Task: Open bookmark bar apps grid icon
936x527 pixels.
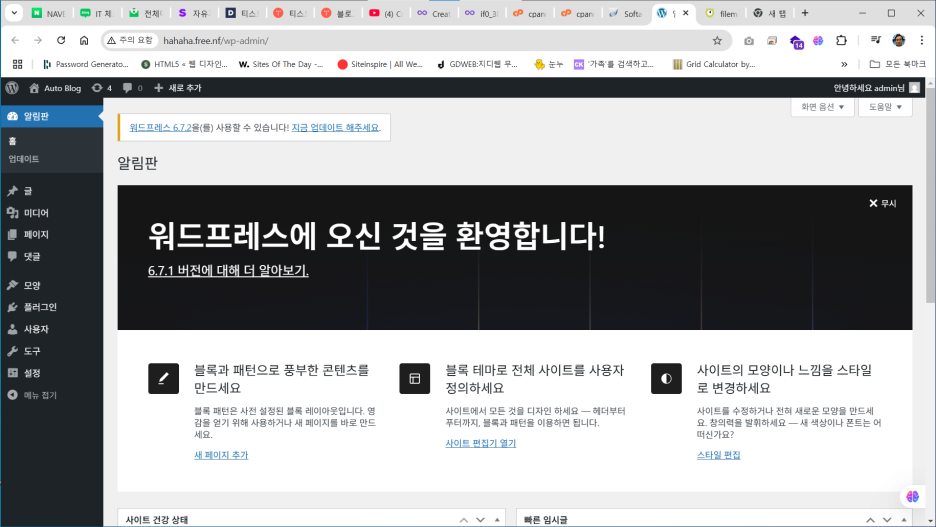Action: (17, 64)
